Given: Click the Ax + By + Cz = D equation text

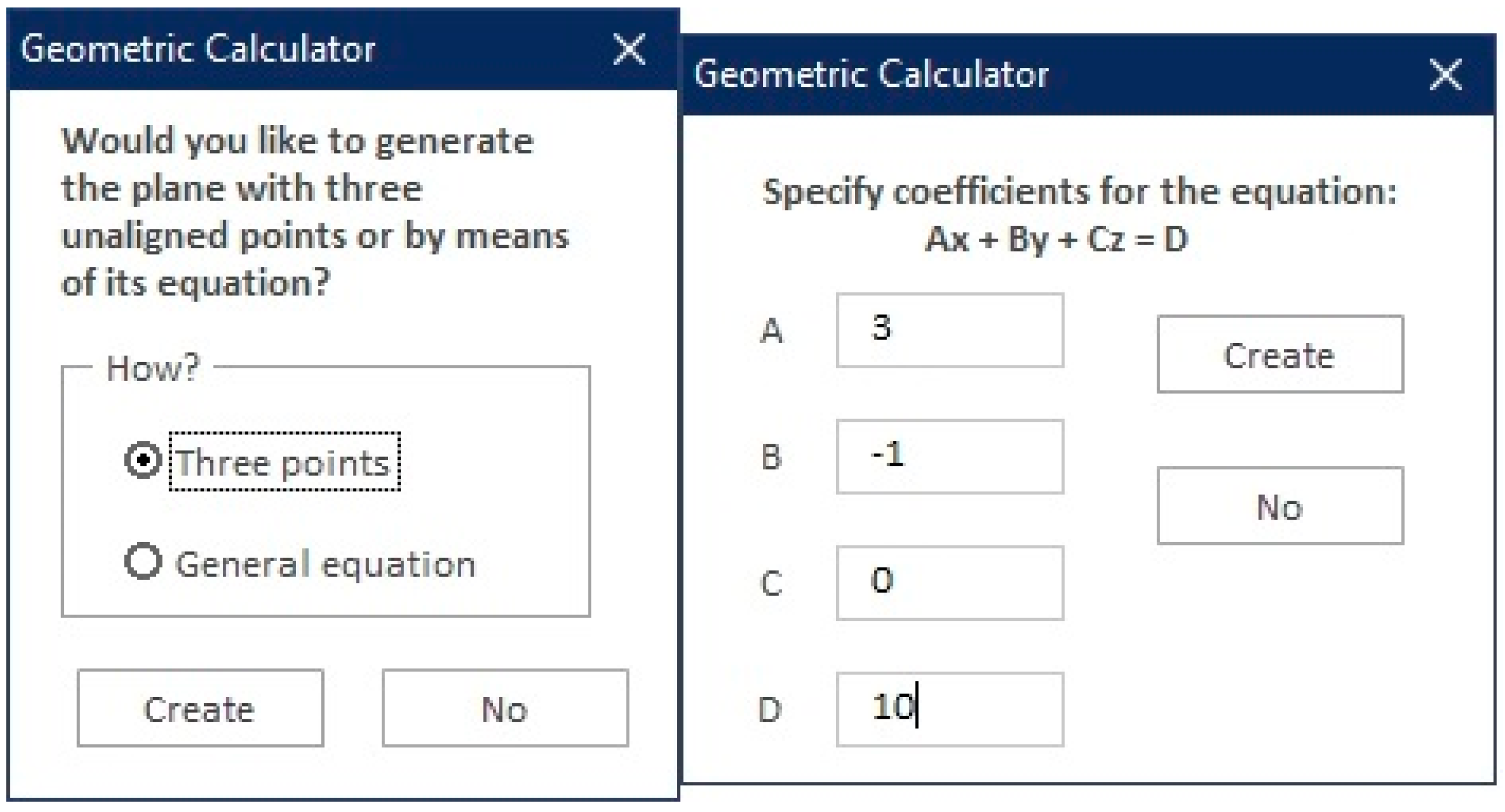Looking at the screenshot, I should click(1056, 239).
